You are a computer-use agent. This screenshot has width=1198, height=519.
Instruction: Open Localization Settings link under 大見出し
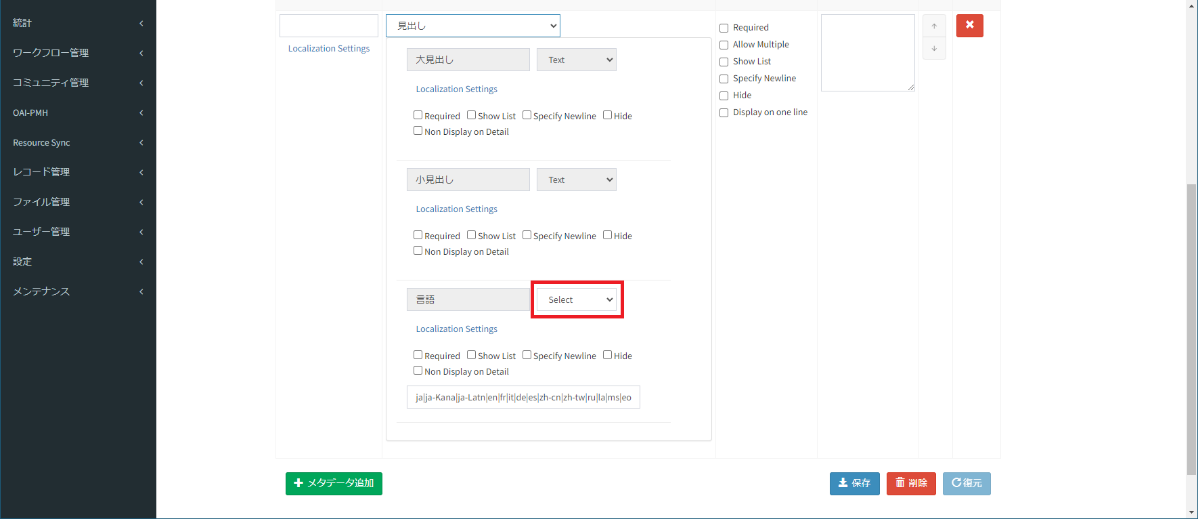(x=456, y=89)
